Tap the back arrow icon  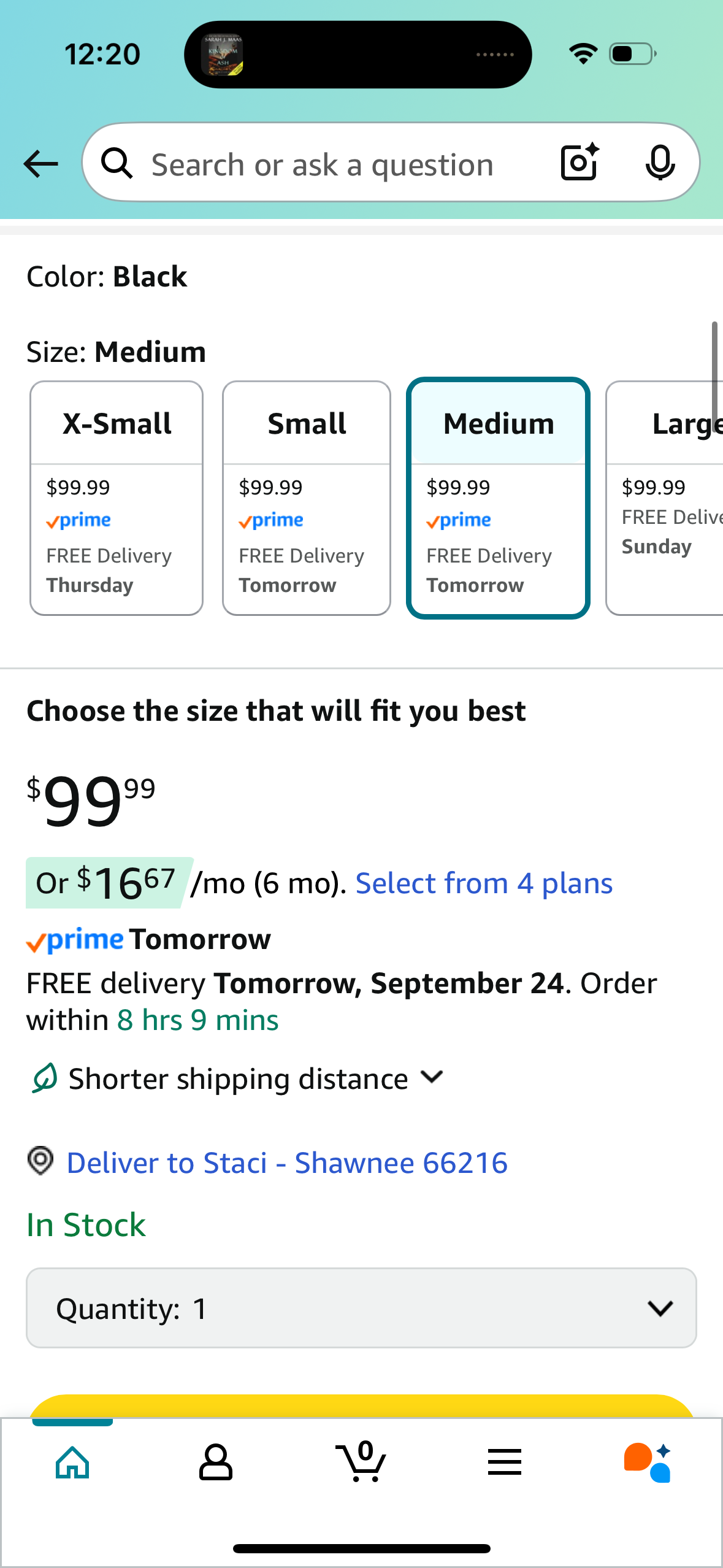click(x=40, y=164)
